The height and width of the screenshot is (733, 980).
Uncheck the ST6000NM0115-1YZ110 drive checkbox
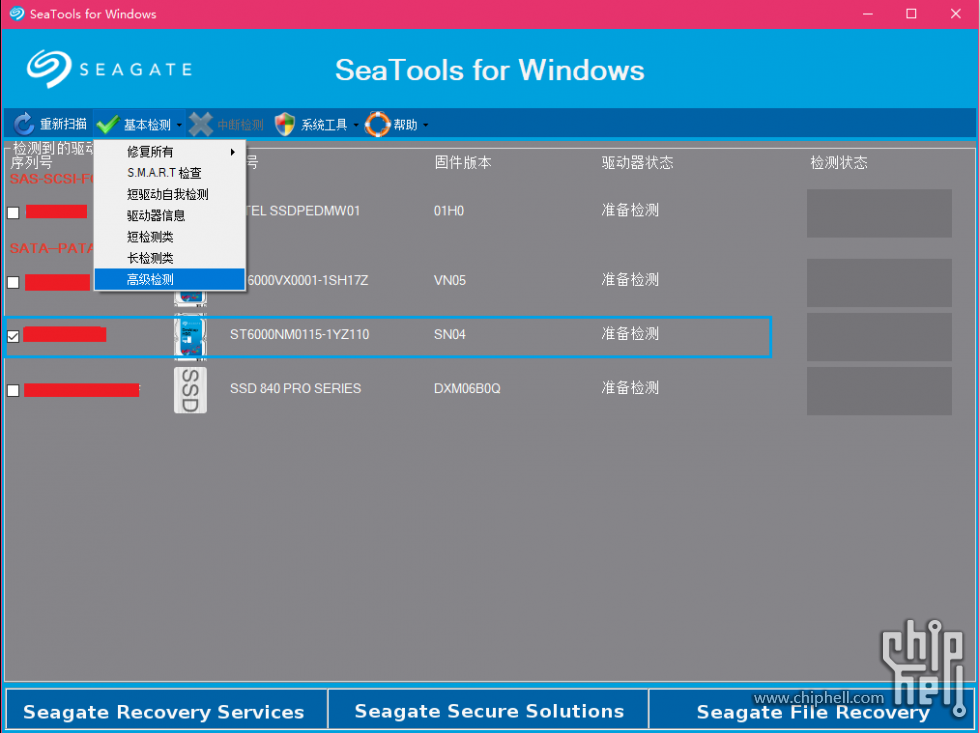13,336
